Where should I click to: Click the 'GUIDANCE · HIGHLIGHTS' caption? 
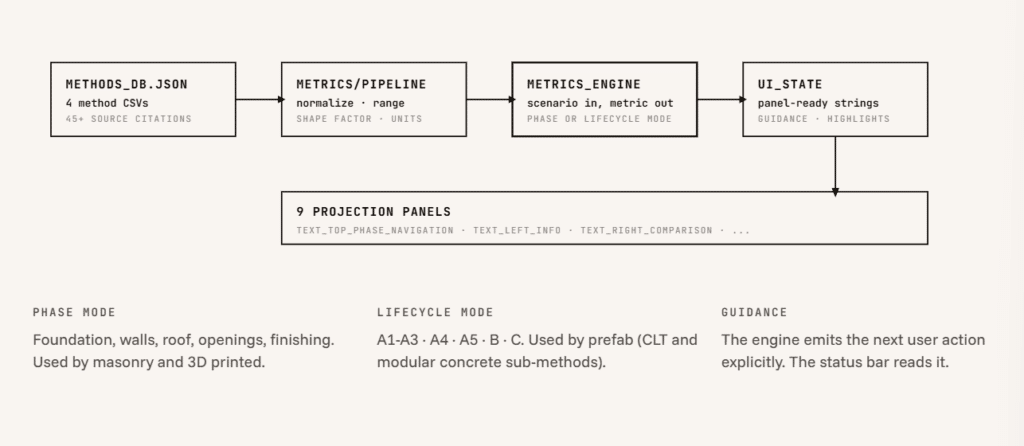point(824,119)
